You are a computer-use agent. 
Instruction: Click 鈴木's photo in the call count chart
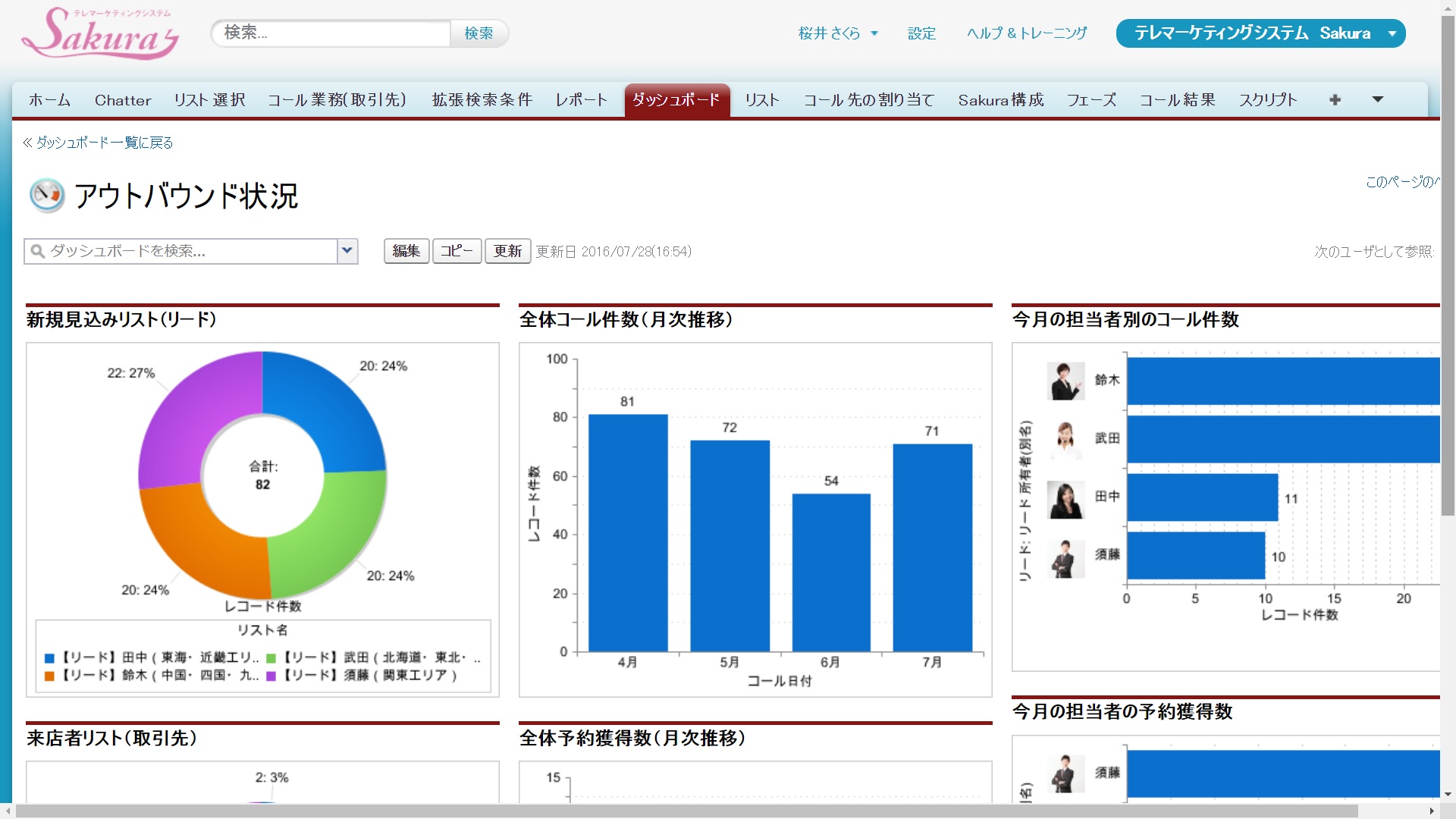(x=1065, y=381)
